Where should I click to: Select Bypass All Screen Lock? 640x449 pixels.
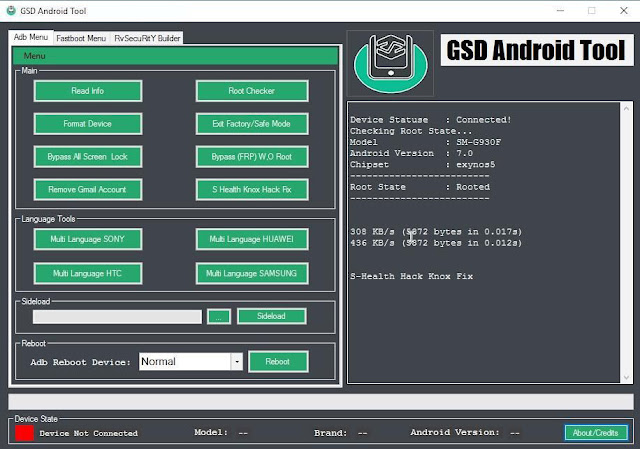click(x=88, y=157)
